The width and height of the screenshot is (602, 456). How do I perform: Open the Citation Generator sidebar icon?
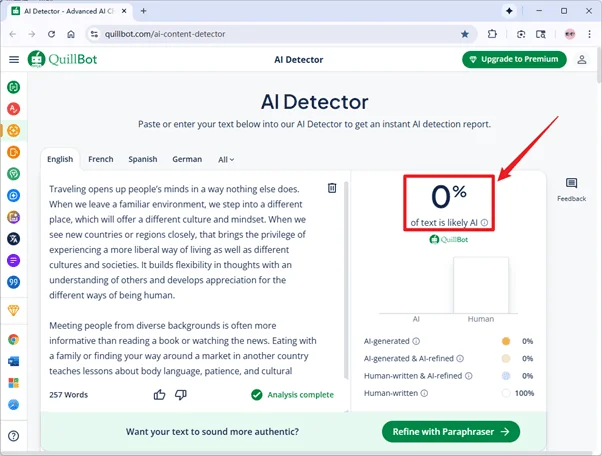pyautogui.click(x=13, y=283)
